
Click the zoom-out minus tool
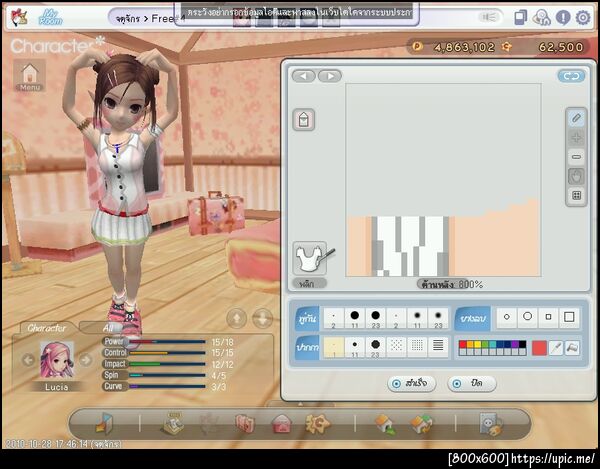(576, 157)
